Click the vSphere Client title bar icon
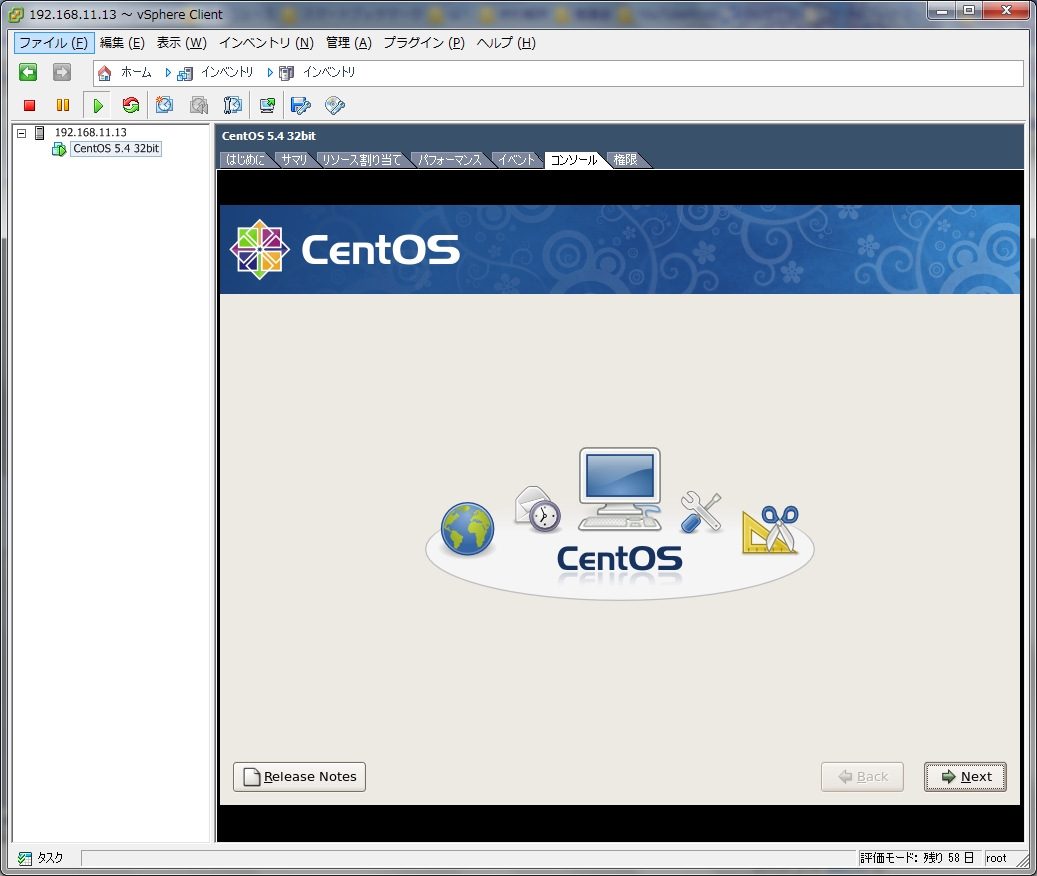 15,14
